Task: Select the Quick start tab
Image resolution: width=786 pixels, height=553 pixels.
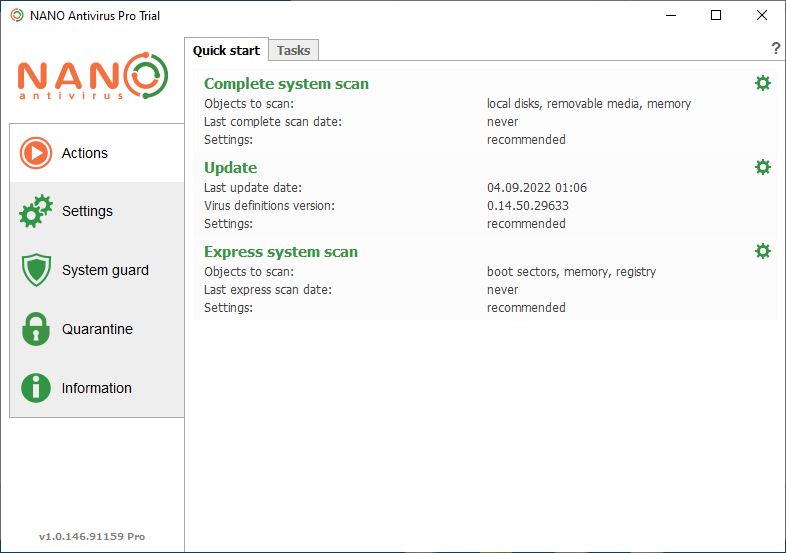Action: [226, 50]
